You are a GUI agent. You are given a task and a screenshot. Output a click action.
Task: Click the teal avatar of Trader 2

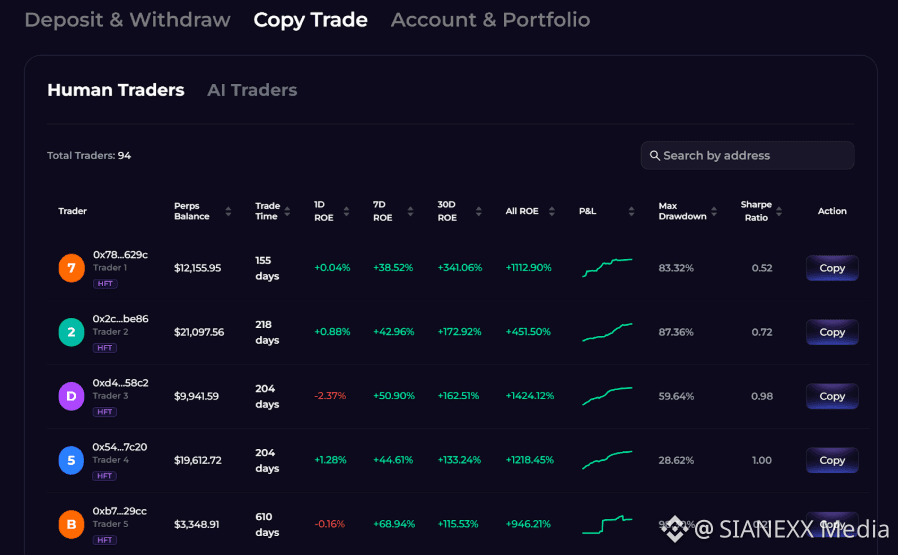click(71, 332)
